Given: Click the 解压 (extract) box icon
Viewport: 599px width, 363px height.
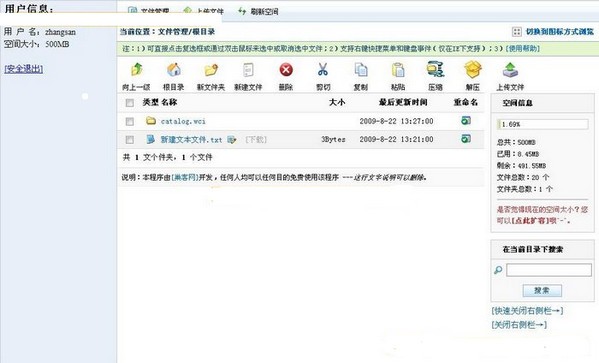Looking at the screenshot, I should (473, 69).
